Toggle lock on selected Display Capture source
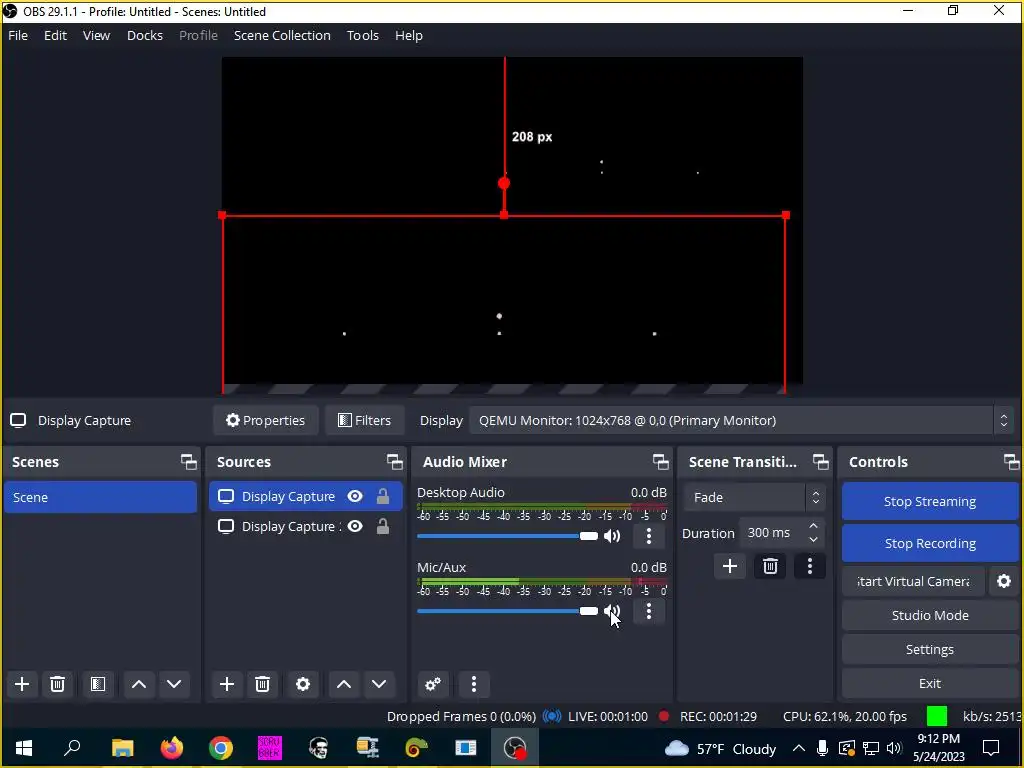The height and width of the screenshot is (768, 1024). pyautogui.click(x=383, y=496)
